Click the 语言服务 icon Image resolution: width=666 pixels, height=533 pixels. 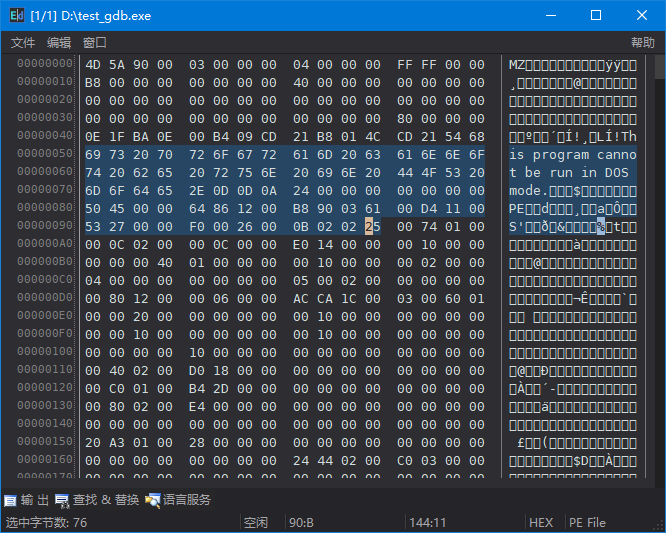click(x=153, y=501)
